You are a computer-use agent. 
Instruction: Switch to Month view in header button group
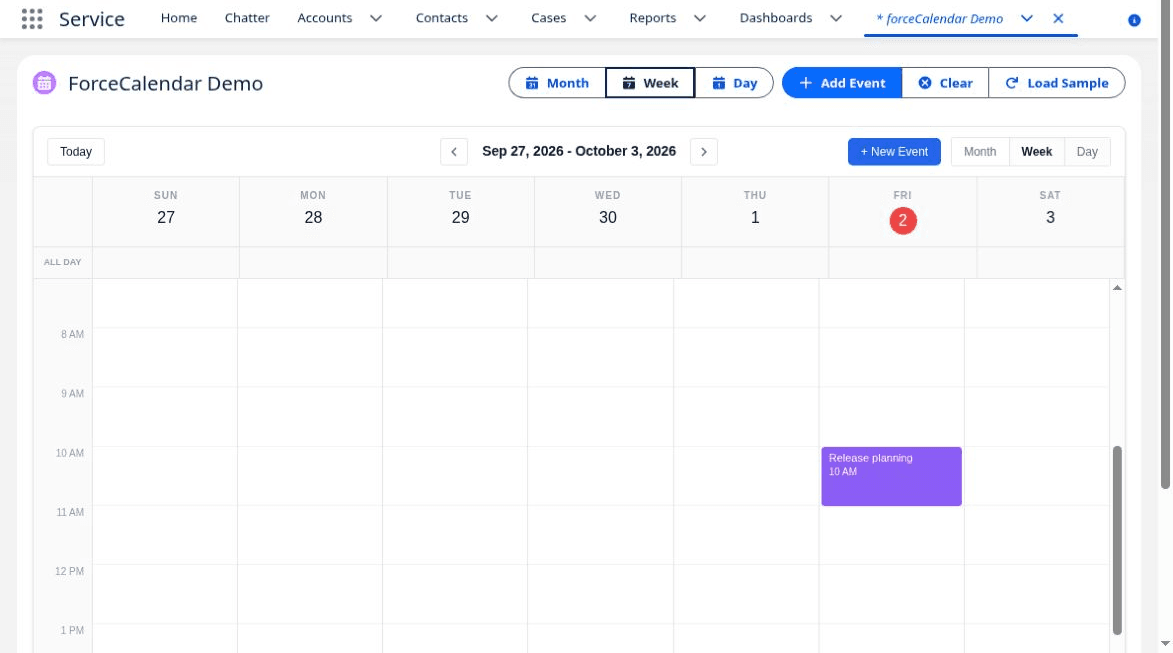(557, 83)
